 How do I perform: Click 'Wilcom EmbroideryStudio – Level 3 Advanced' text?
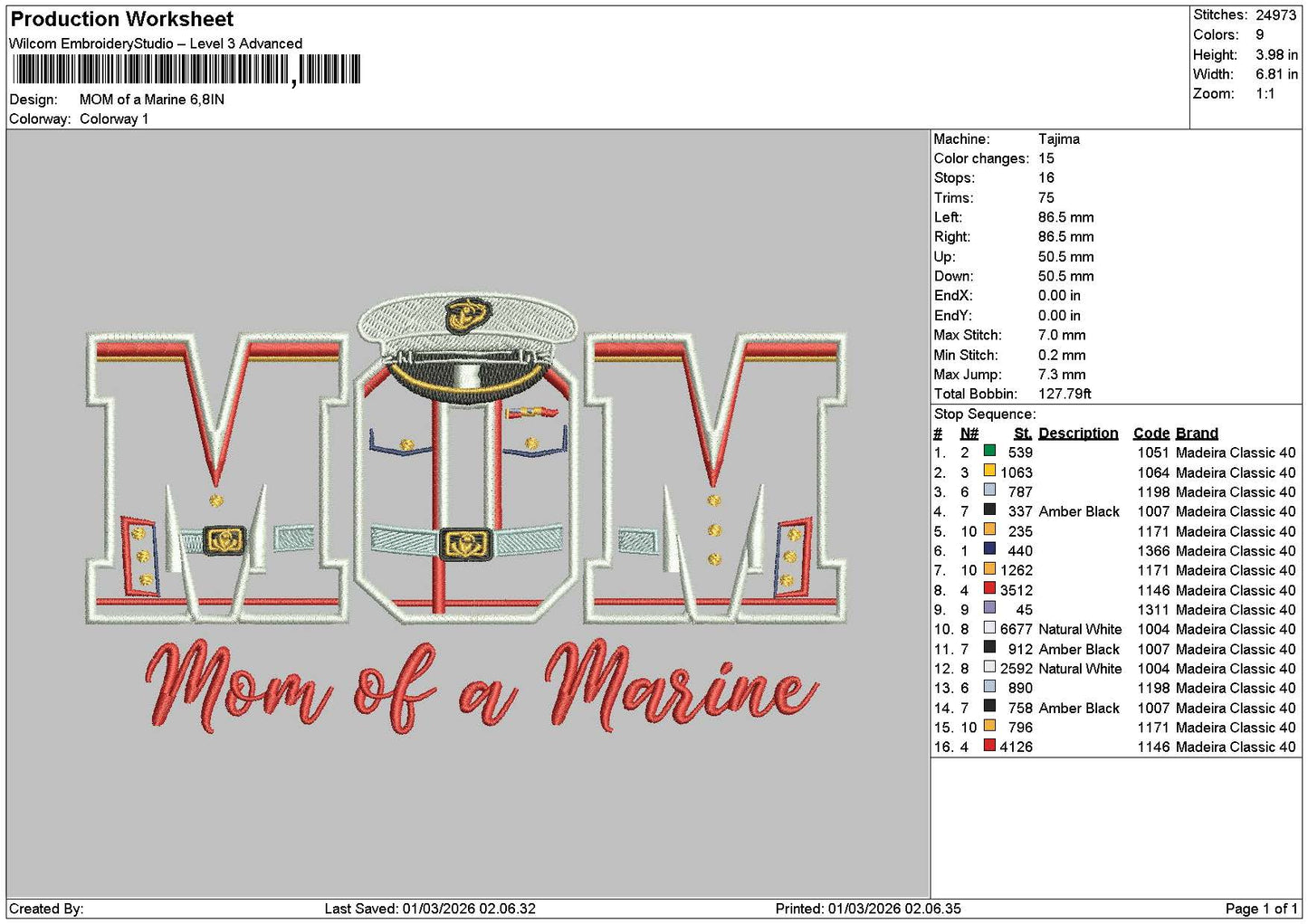coord(156,43)
